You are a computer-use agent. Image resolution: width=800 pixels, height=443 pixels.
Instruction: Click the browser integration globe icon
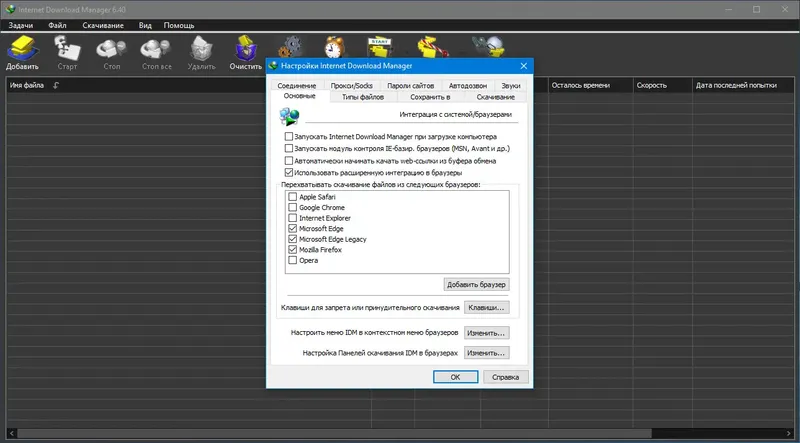coord(289,117)
